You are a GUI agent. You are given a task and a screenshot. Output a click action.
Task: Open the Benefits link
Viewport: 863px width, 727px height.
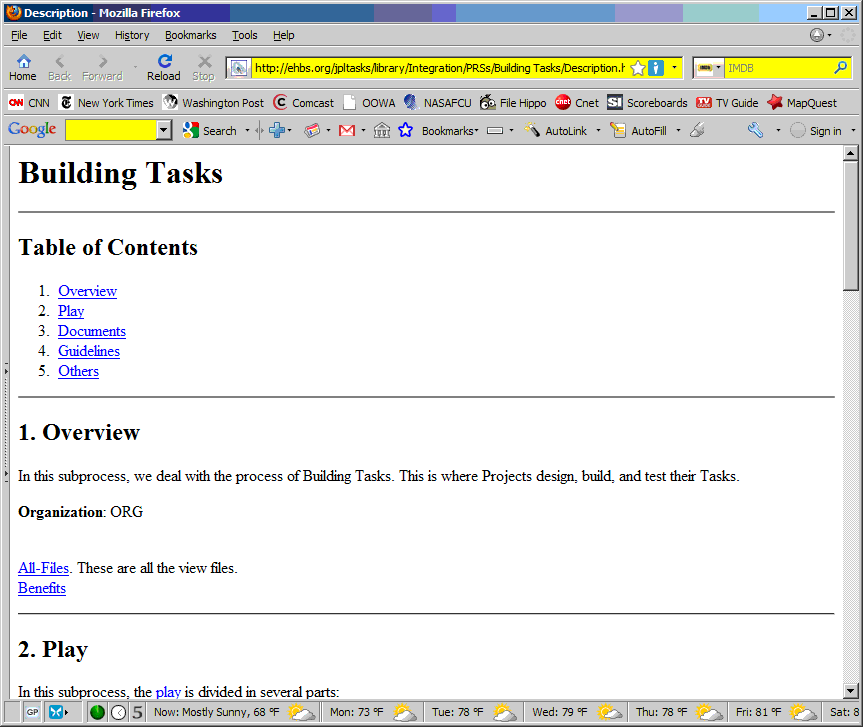[x=42, y=588]
